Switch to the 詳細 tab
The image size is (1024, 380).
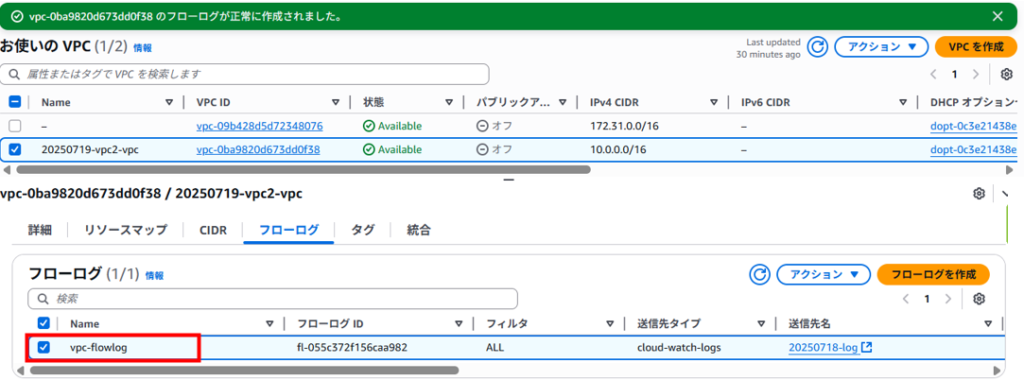click(x=39, y=230)
